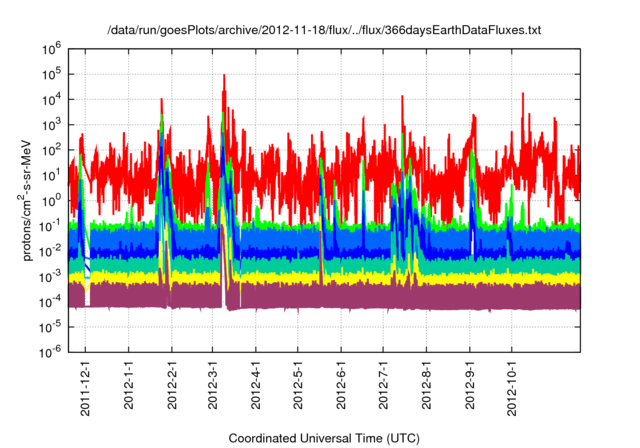Click the 10^5 y-axis tick label

pos(51,75)
